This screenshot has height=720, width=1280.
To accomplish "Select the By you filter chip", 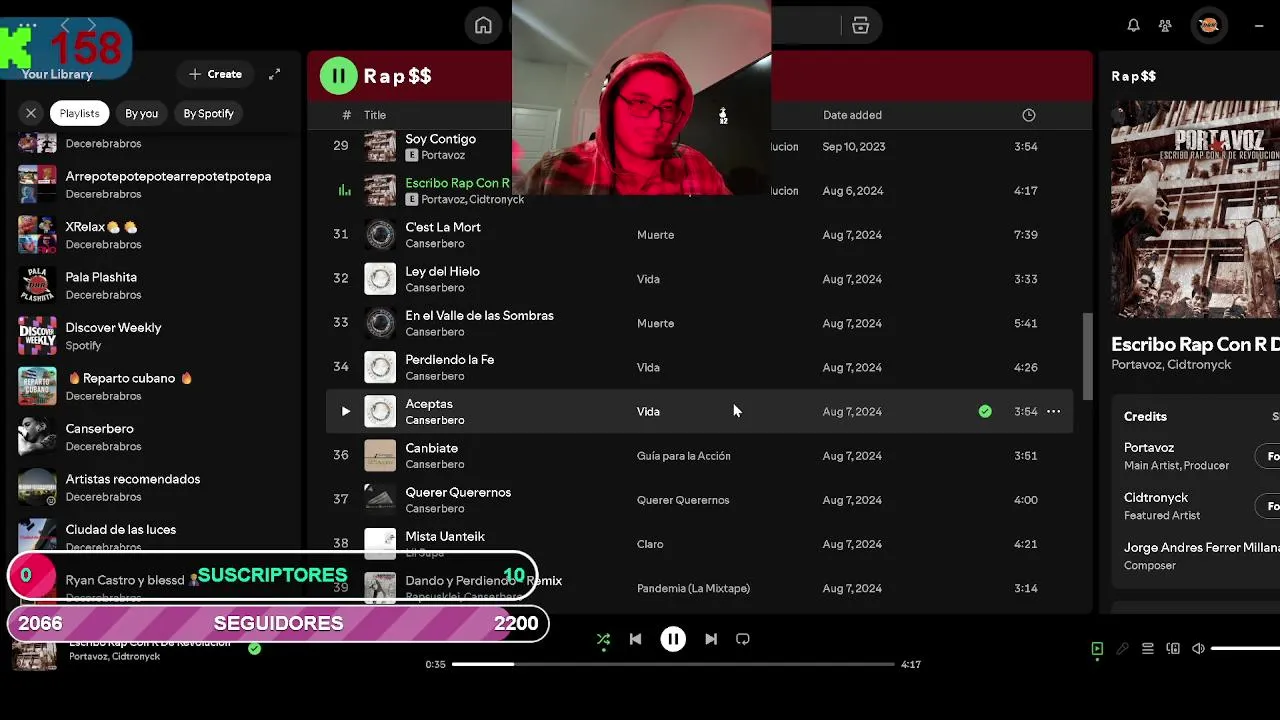I will point(141,113).
